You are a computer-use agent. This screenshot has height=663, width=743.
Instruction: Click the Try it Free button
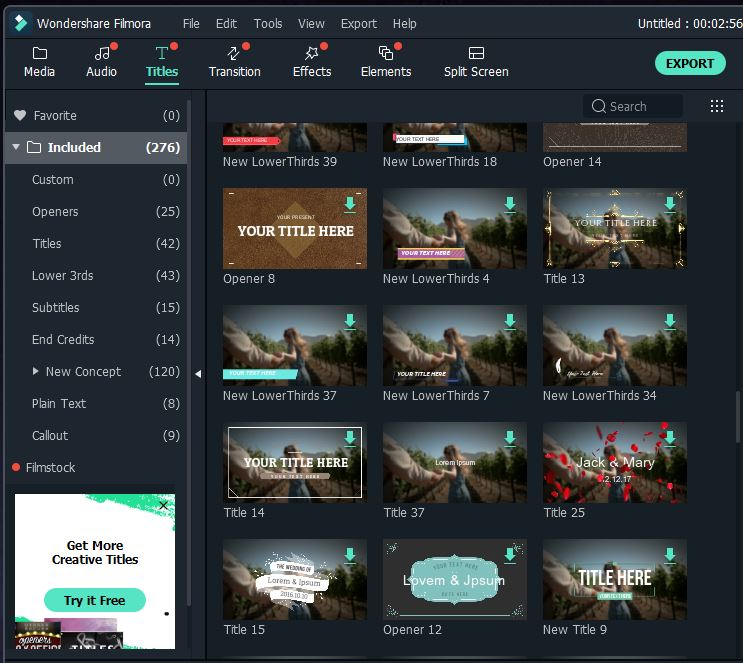click(x=95, y=600)
